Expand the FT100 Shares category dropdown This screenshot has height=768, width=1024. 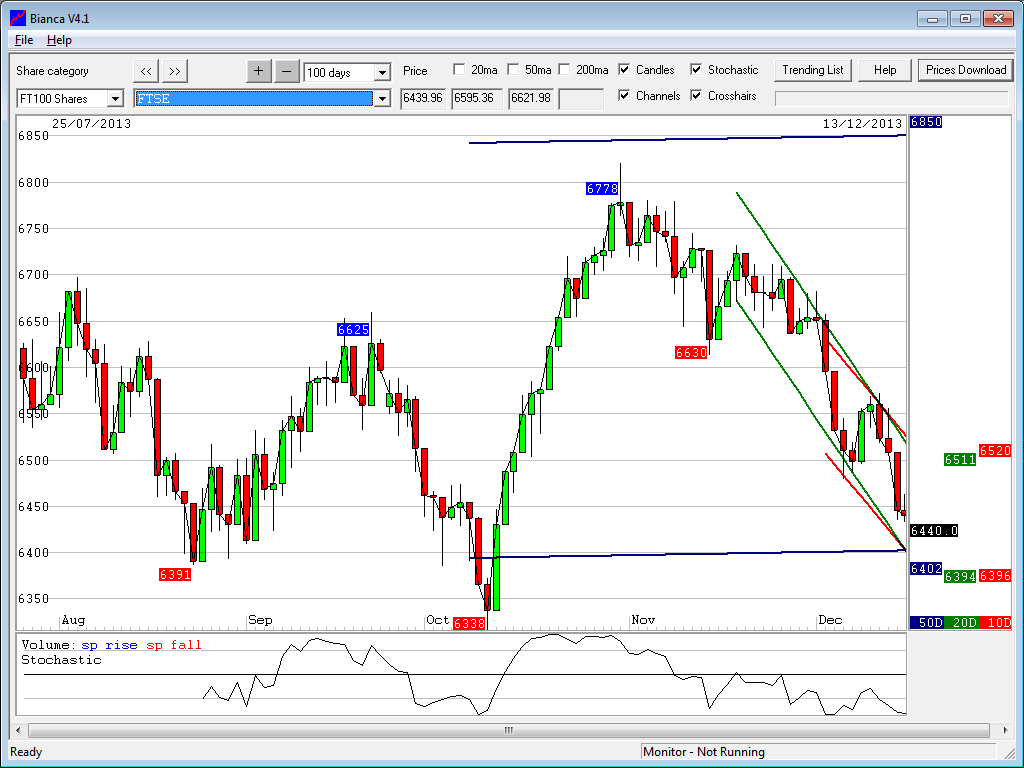(x=115, y=99)
